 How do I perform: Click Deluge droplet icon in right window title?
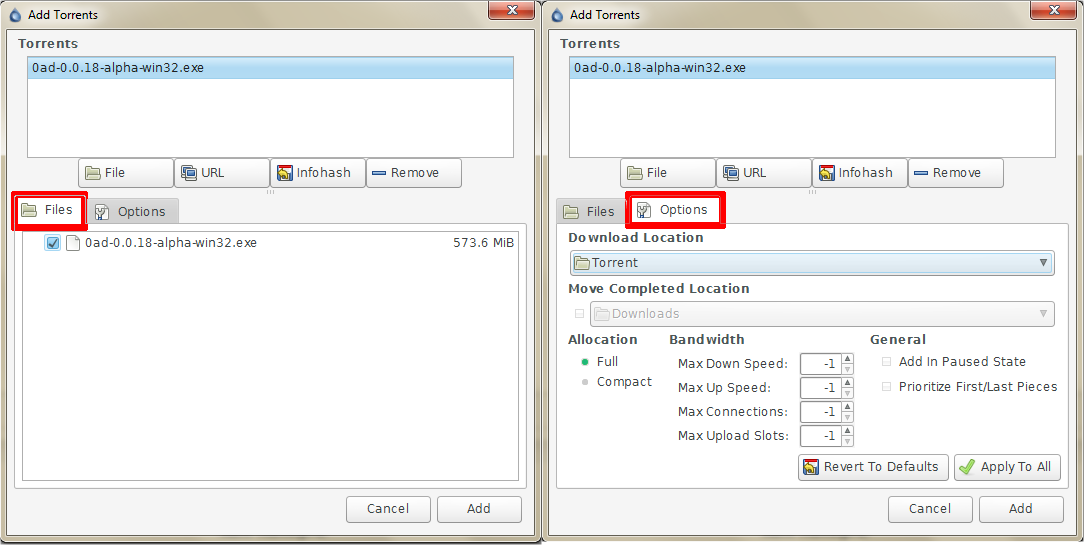pyautogui.click(x=557, y=15)
